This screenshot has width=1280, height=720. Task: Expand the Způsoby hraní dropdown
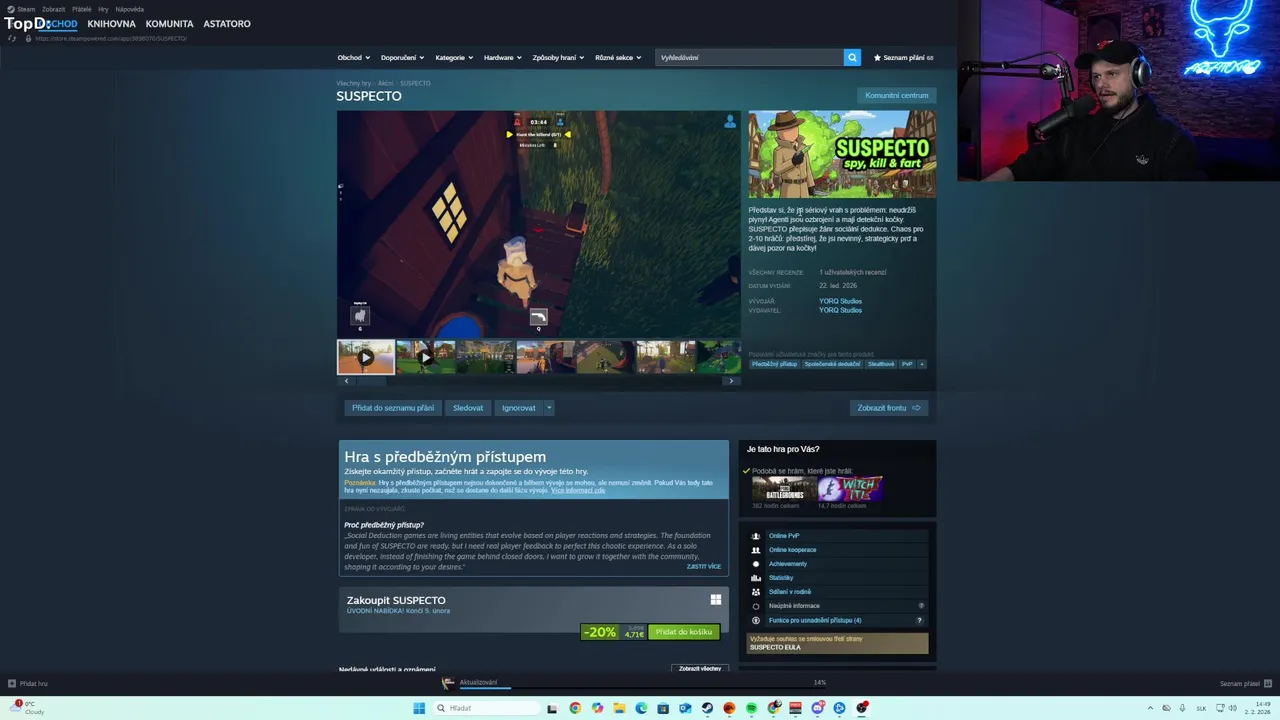558,57
